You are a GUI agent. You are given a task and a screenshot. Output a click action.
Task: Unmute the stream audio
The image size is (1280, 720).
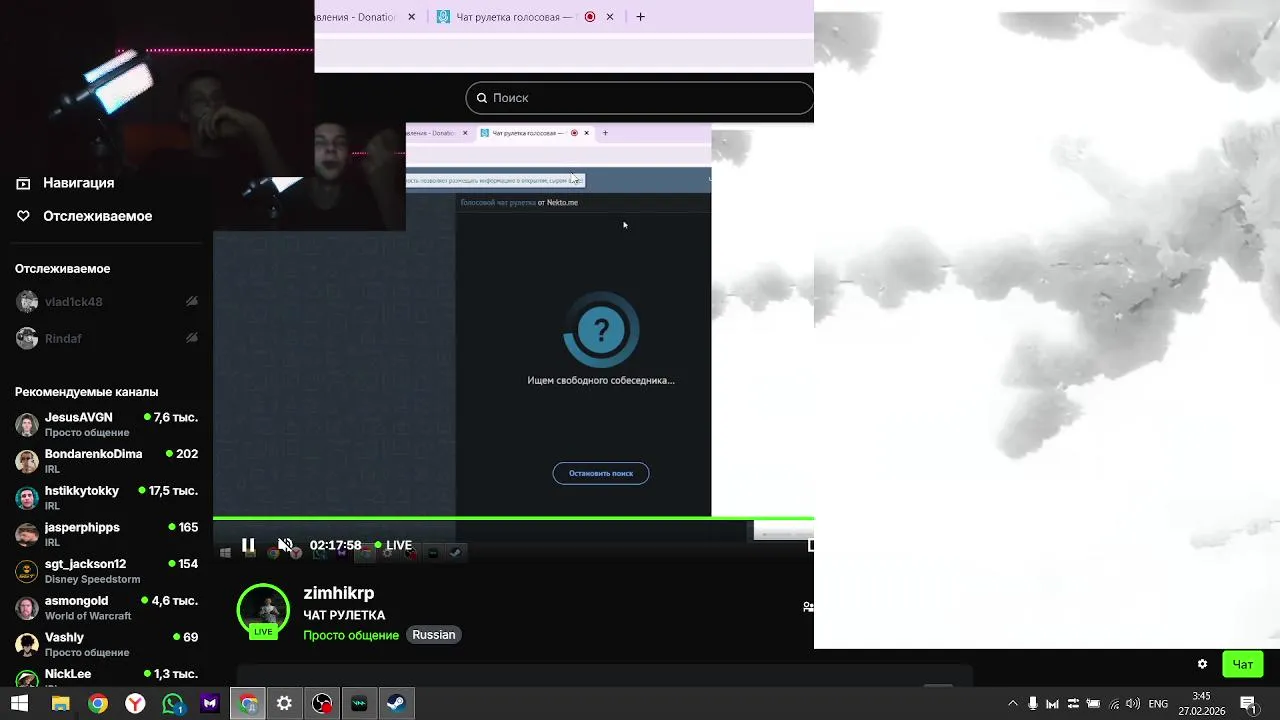point(285,545)
